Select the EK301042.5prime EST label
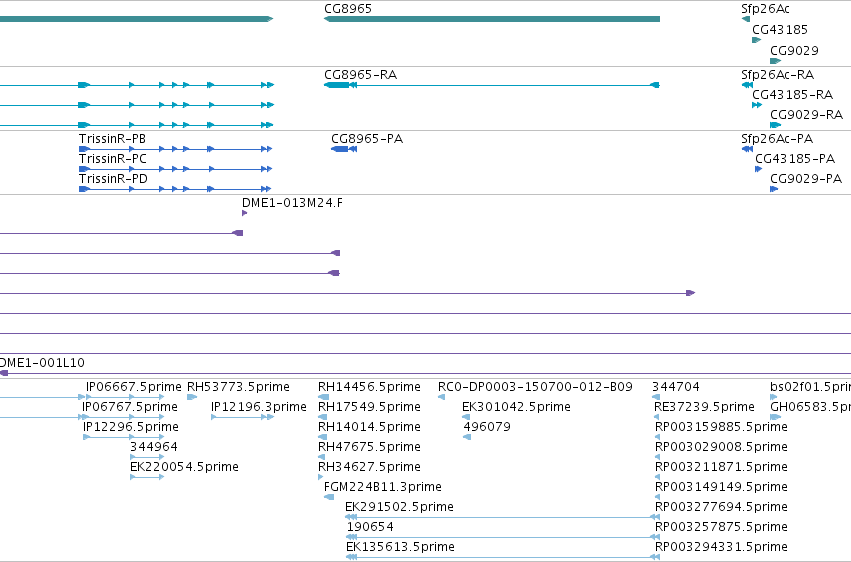The image size is (851, 562). pos(516,407)
